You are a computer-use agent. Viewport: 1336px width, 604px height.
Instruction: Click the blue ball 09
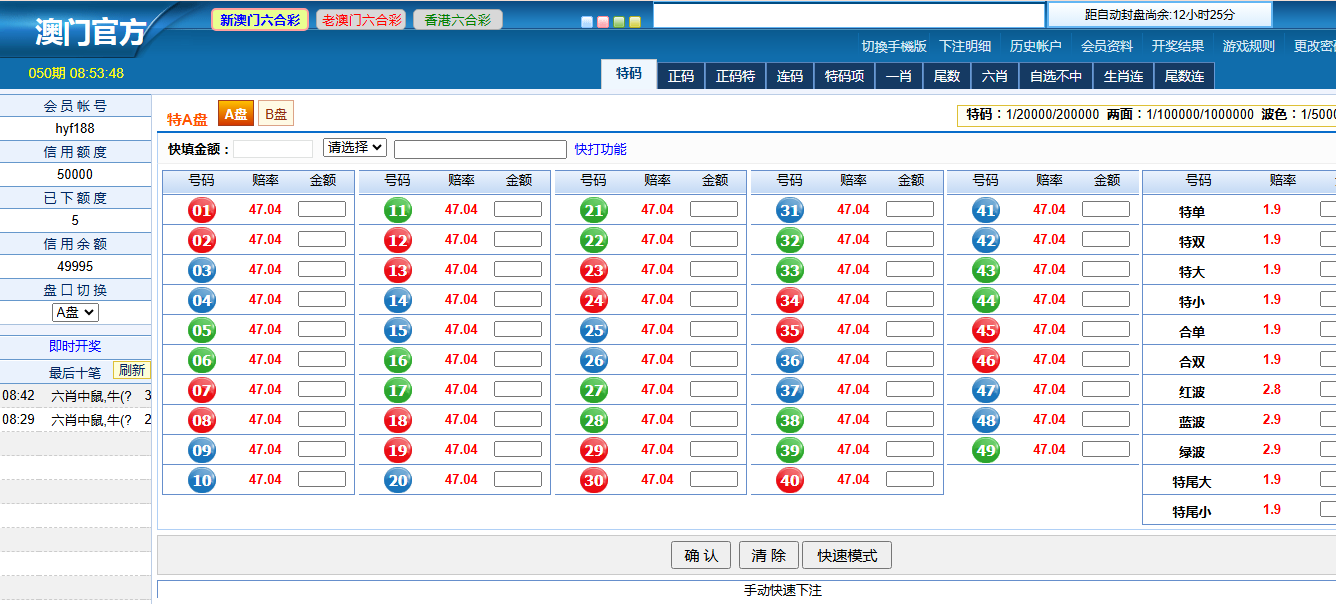pyautogui.click(x=200, y=449)
